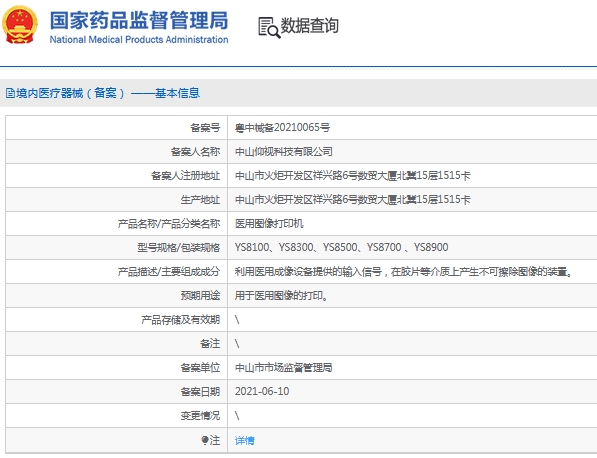Click the product description starting 利用医用成像设备
Screen dimensions: 597x458
pyautogui.click(x=404, y=271)
